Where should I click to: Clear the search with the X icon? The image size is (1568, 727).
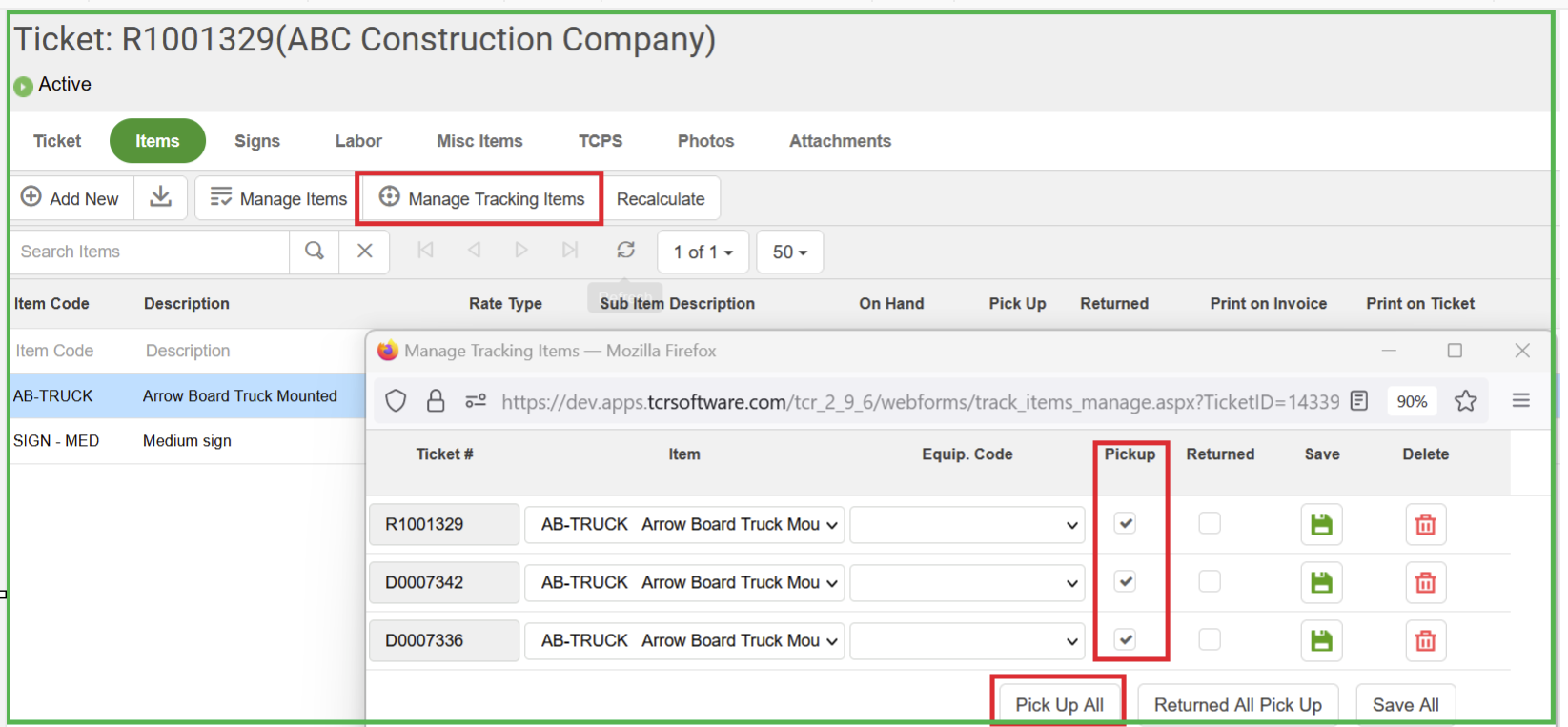pyautogui.click(x=364, y=252)
